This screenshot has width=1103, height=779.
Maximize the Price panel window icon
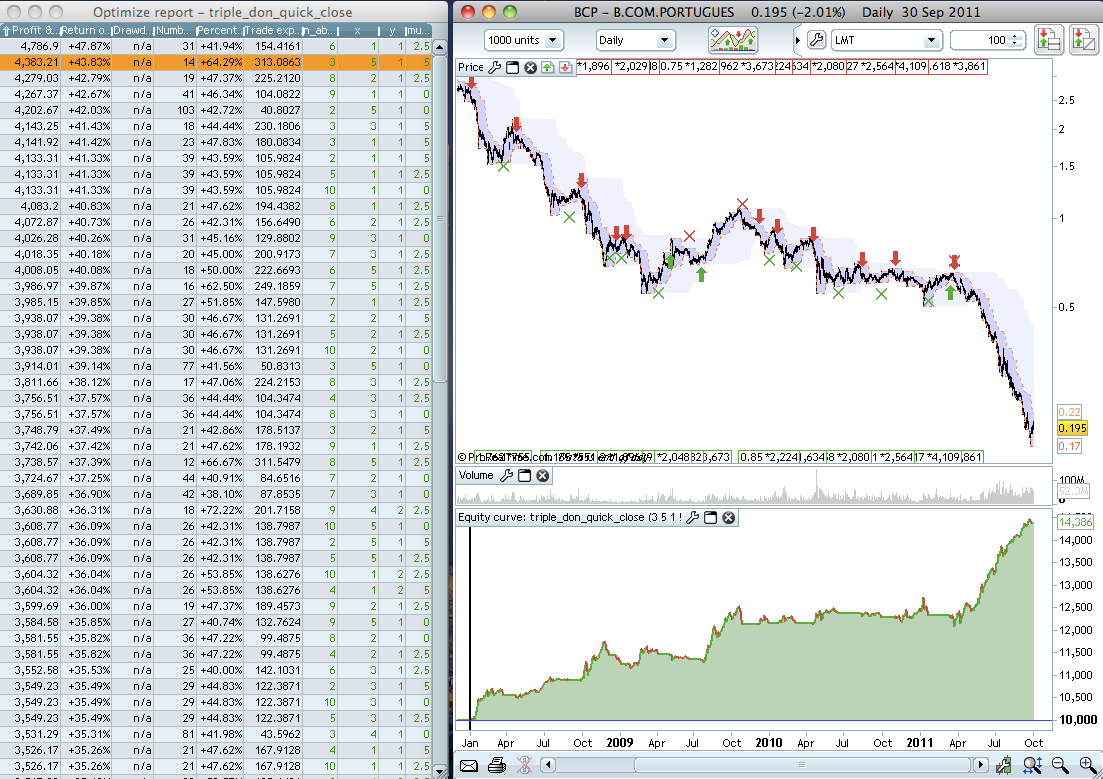513,68
